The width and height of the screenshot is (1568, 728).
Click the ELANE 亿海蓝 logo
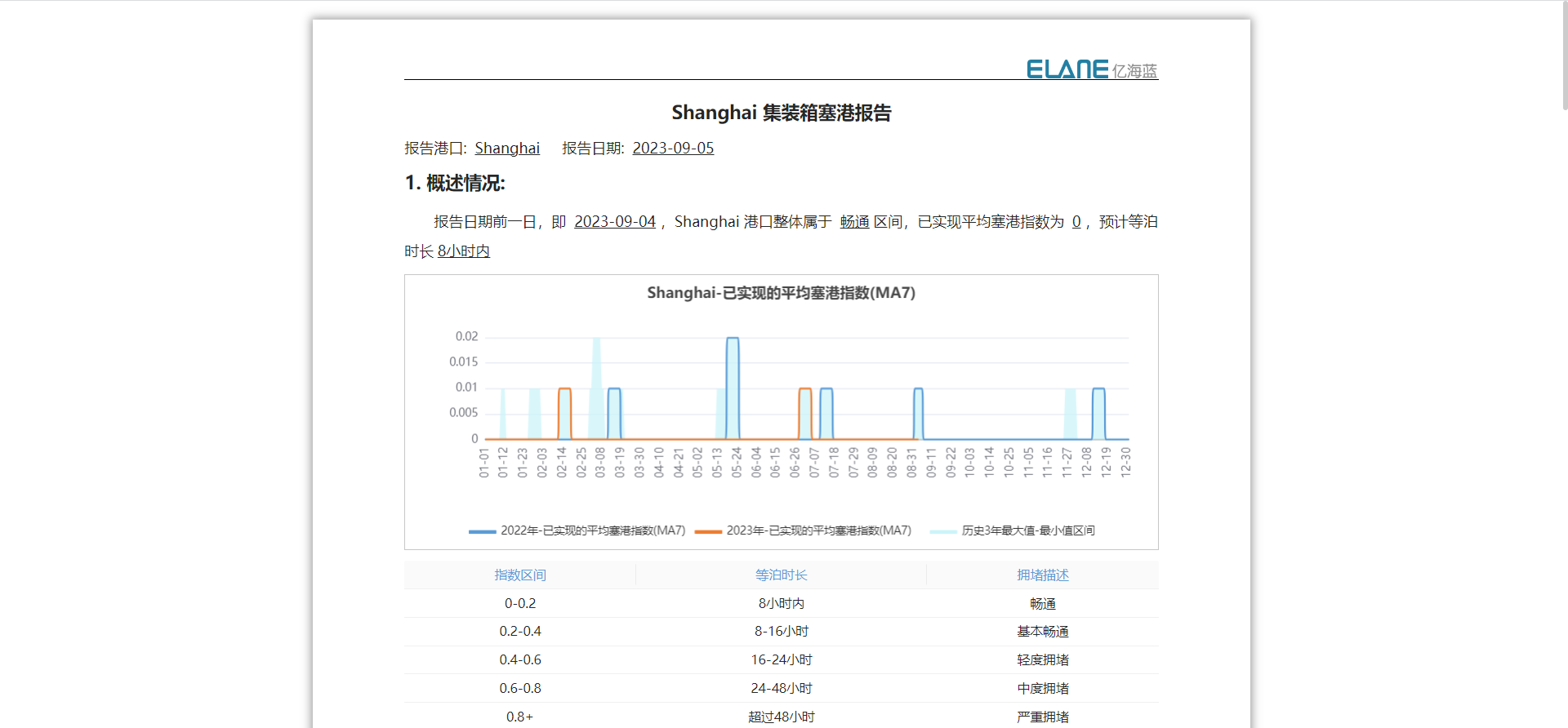point(1092,69)
